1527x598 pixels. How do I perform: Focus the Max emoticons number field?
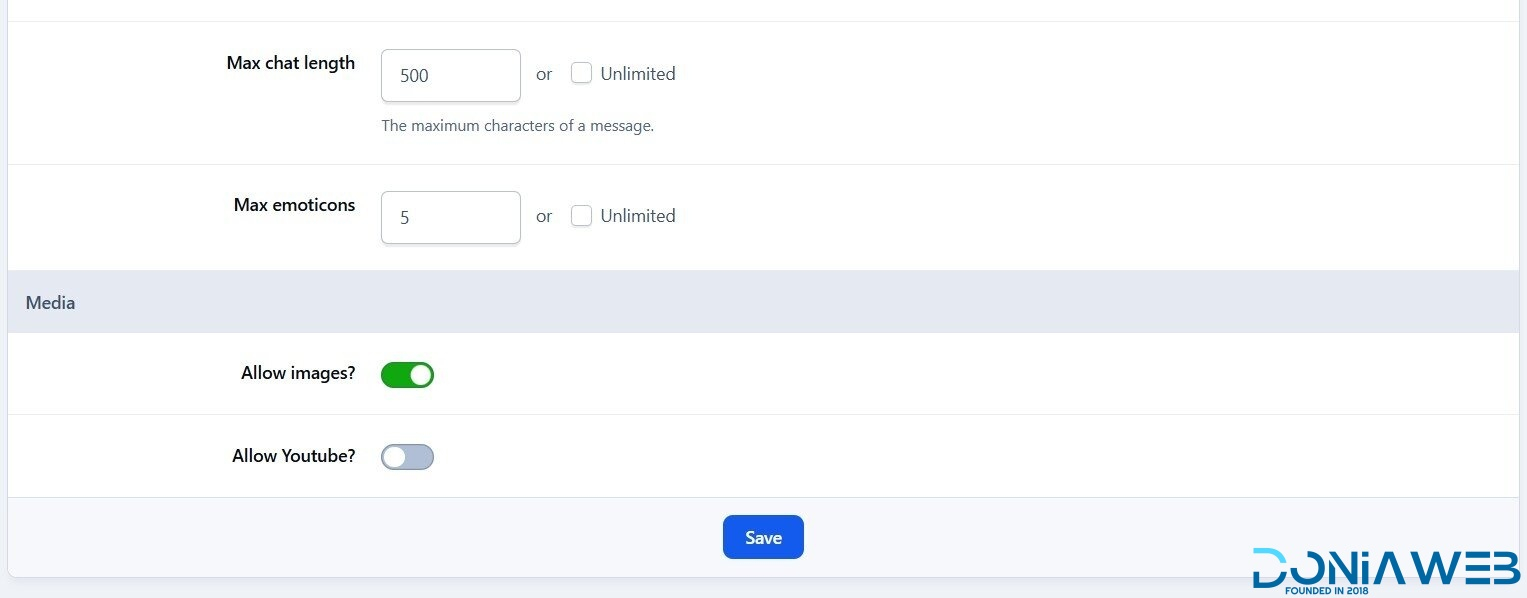(450, 217)
